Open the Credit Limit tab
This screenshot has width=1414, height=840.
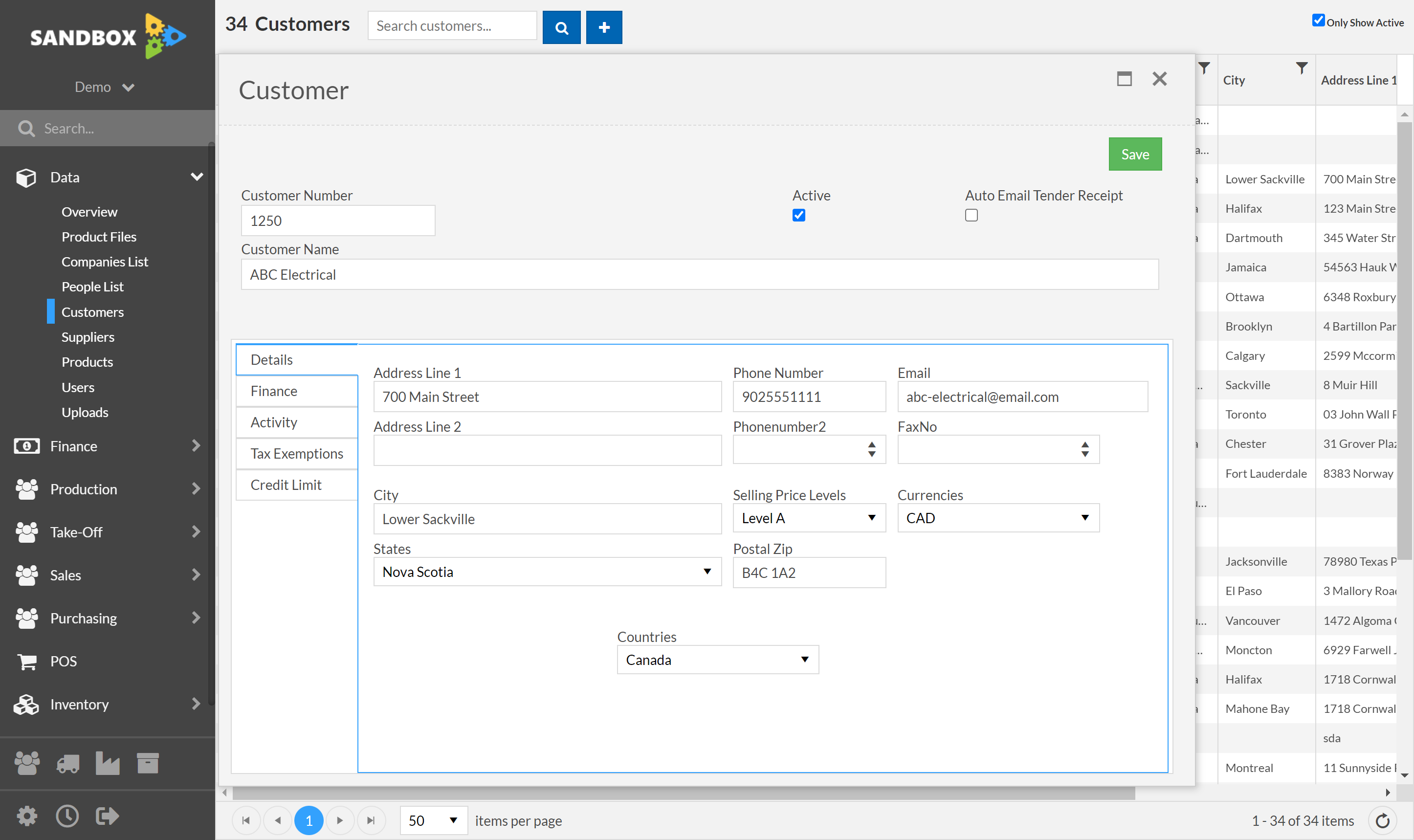[x=297, y=485]
